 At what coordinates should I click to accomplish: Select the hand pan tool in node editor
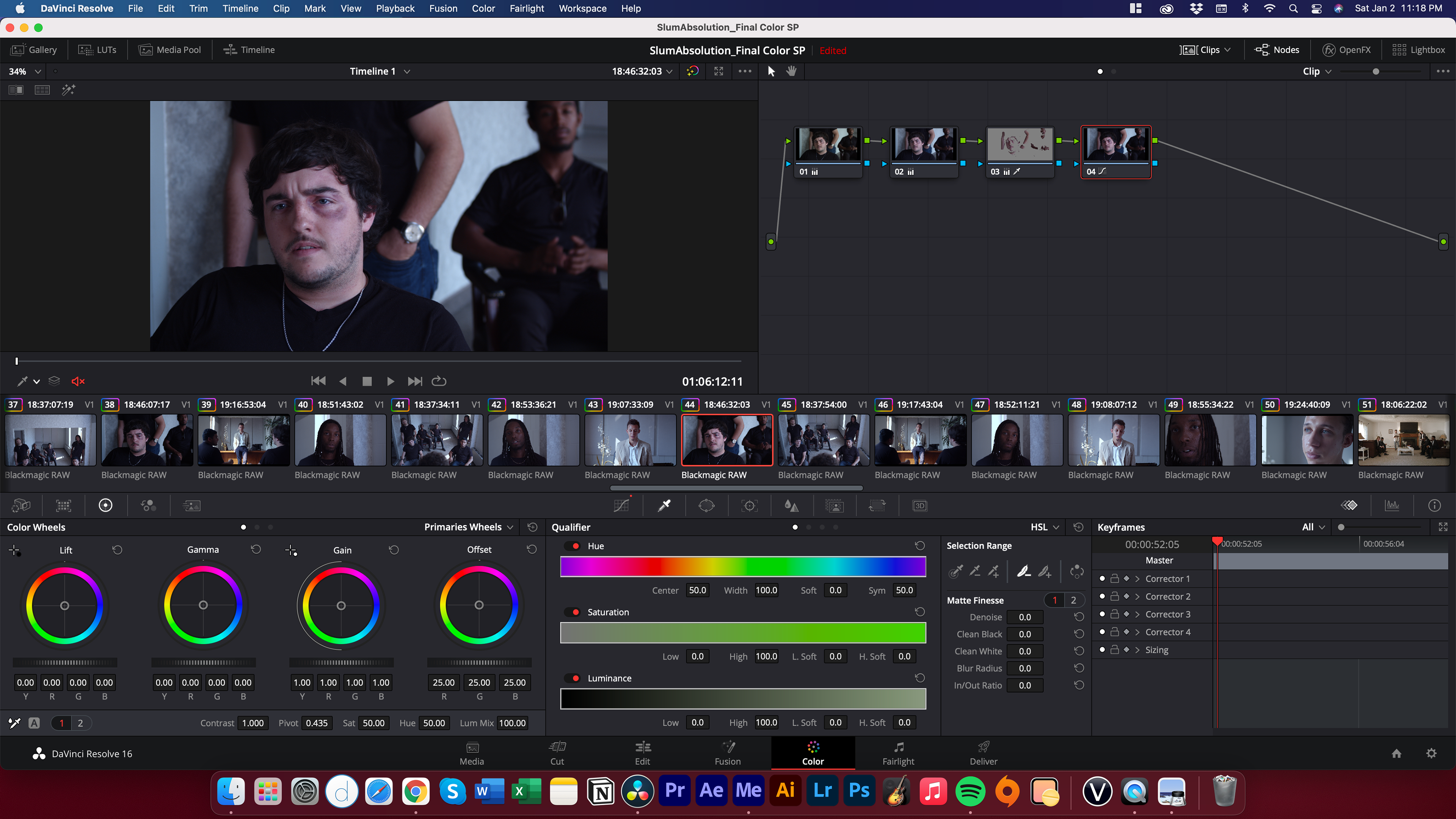pyautogui.click(x=791, y=71)
